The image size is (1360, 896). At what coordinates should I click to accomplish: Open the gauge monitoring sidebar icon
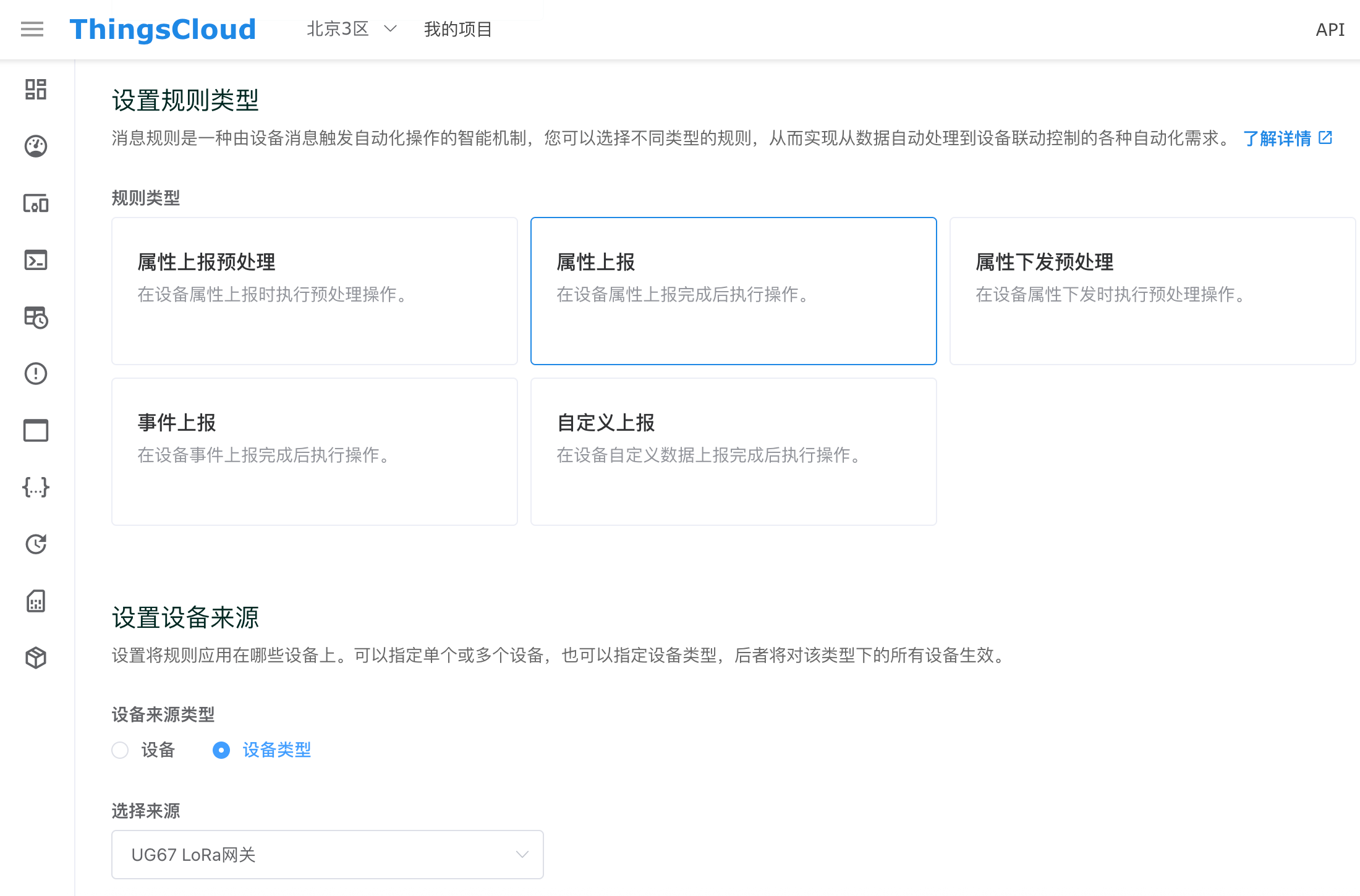(x=36, y=146)
